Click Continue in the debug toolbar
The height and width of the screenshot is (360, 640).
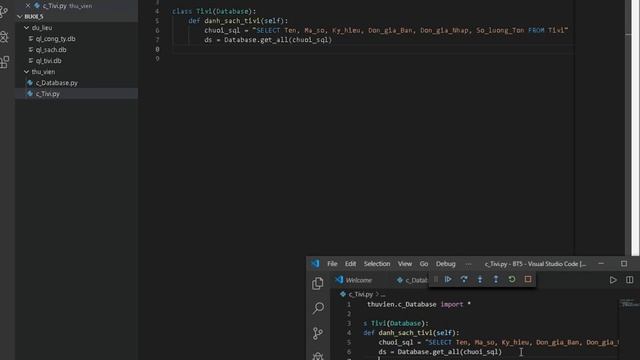tap(448, 280)
